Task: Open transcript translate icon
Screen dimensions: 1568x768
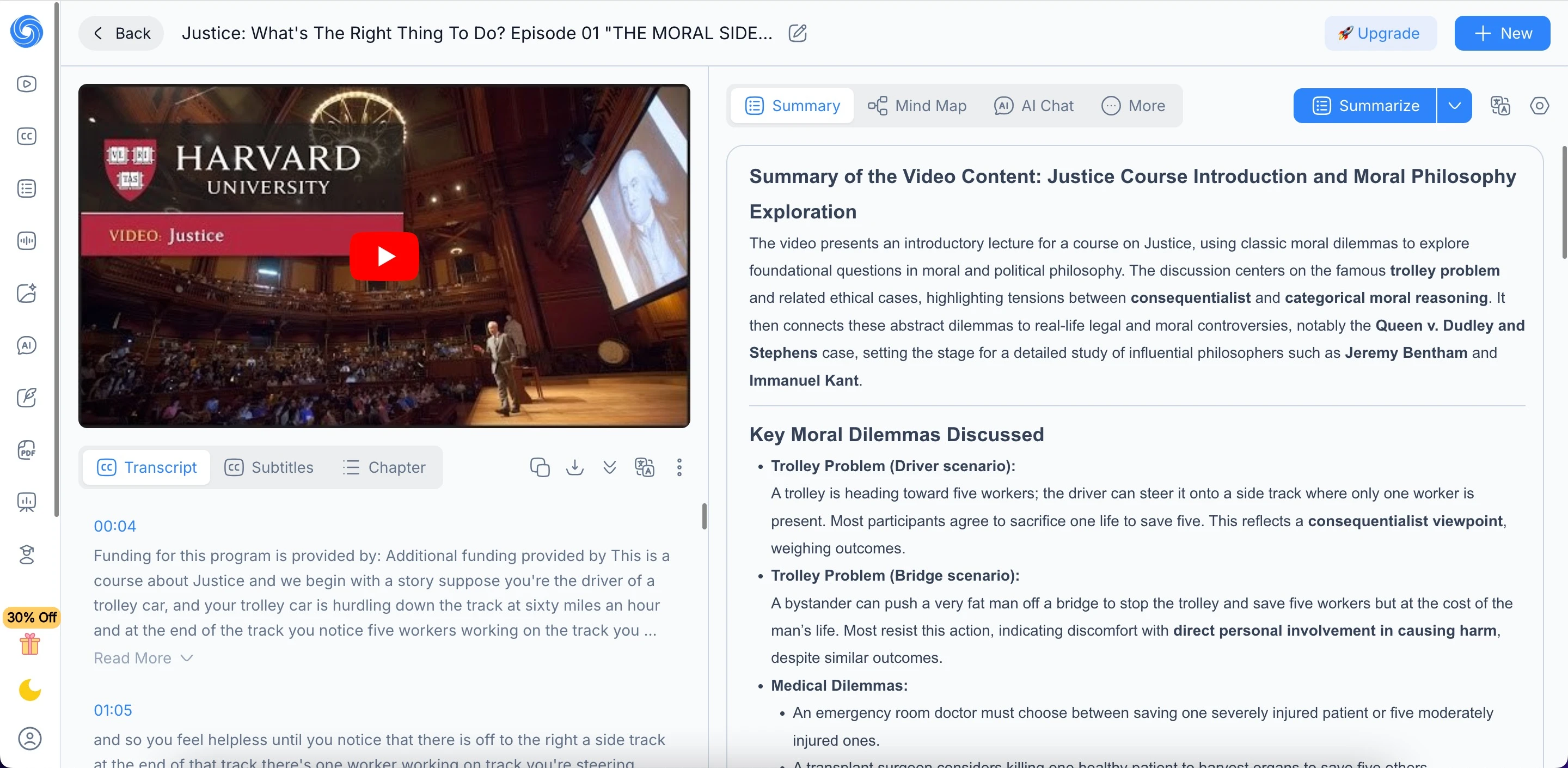Action: click(645, 467)
